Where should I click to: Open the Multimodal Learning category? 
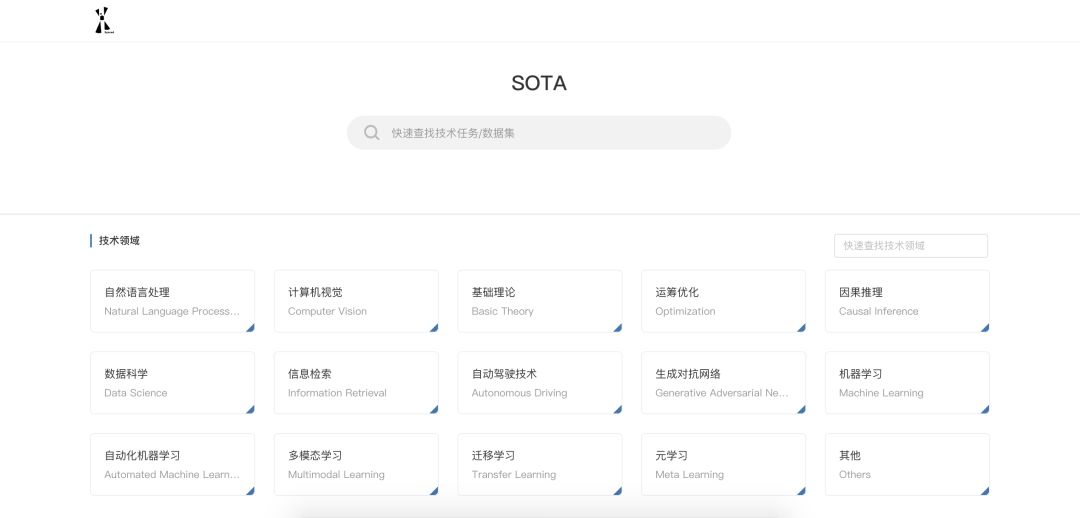[x=356, y=464]
